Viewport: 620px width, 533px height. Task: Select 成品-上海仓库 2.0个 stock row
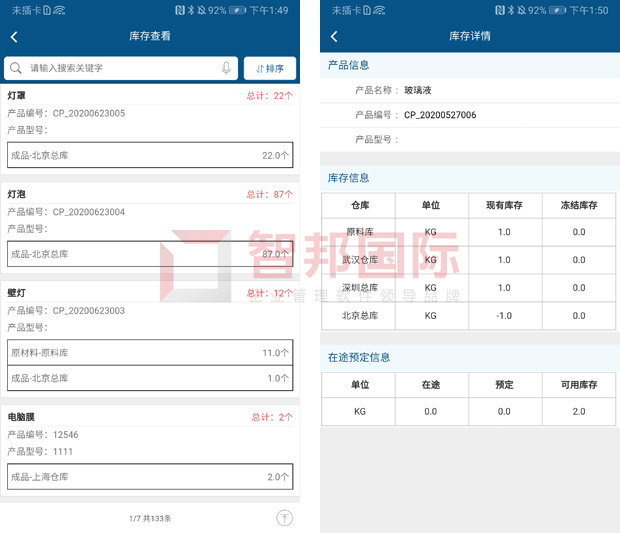pyautogui.click(x=150, y=476)
